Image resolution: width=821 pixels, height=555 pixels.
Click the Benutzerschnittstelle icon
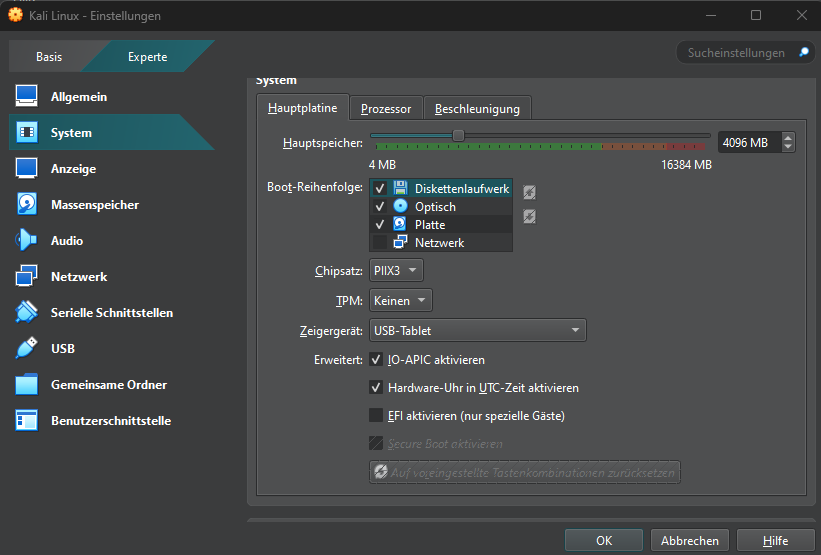click(x=27, y=421)
